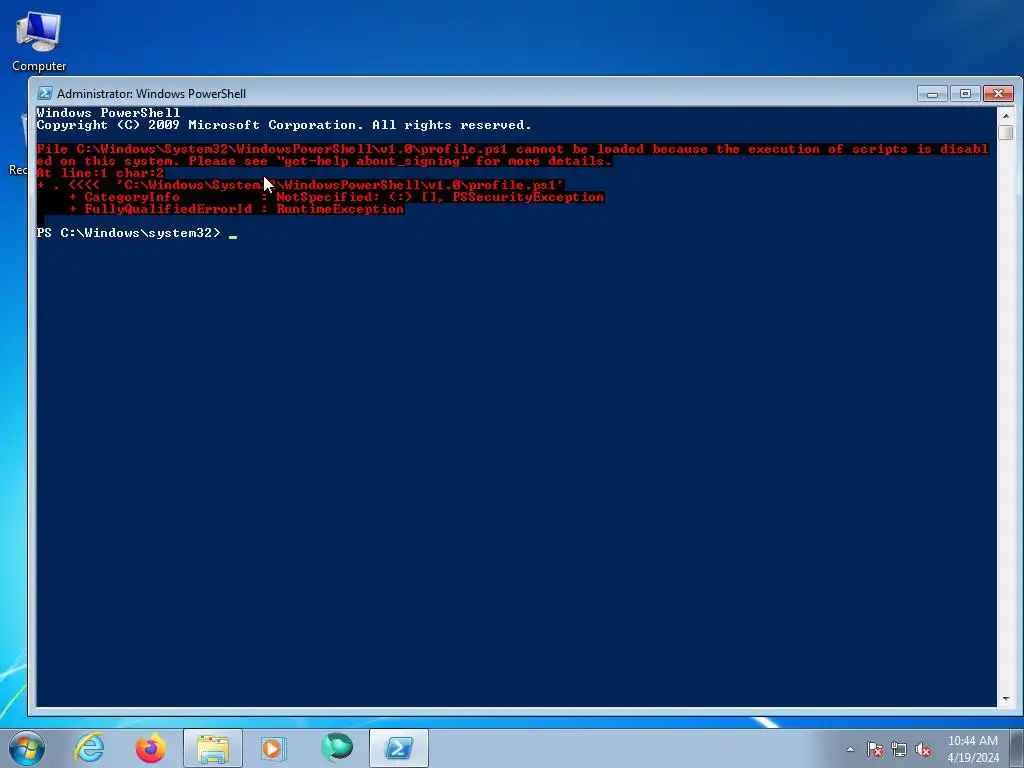Click the 'Windows PowerShell' banner heading in console

coord(108,113)
